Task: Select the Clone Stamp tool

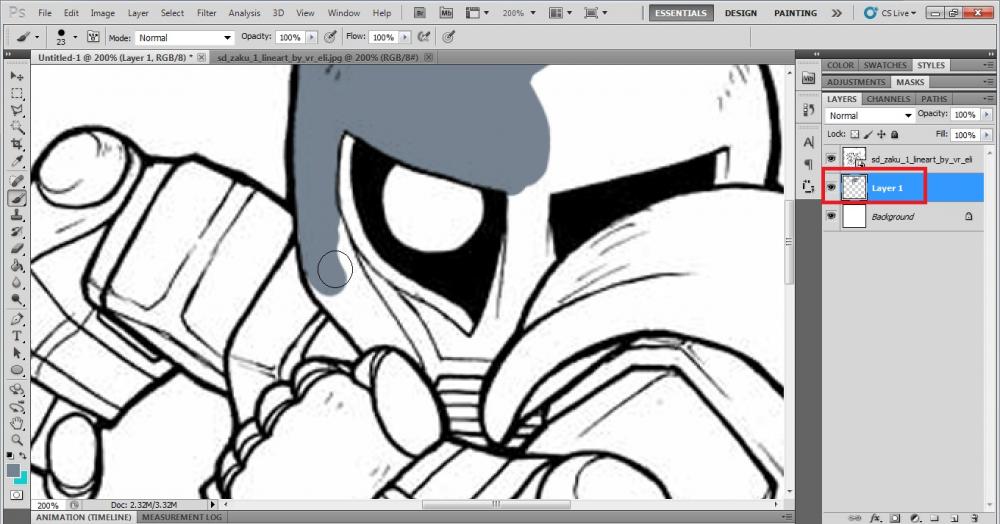Action: click(17, 215)
